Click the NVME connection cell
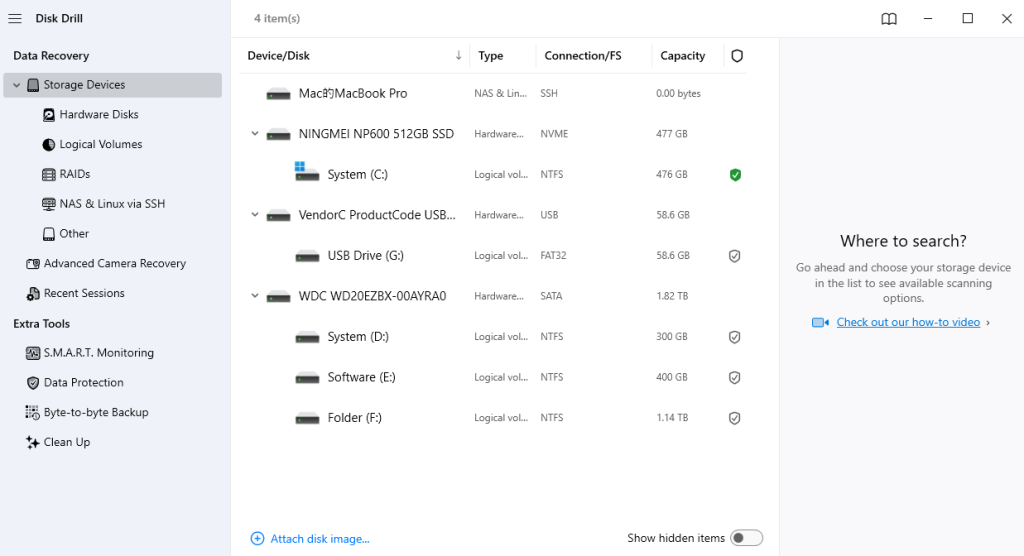 [554, 134]
